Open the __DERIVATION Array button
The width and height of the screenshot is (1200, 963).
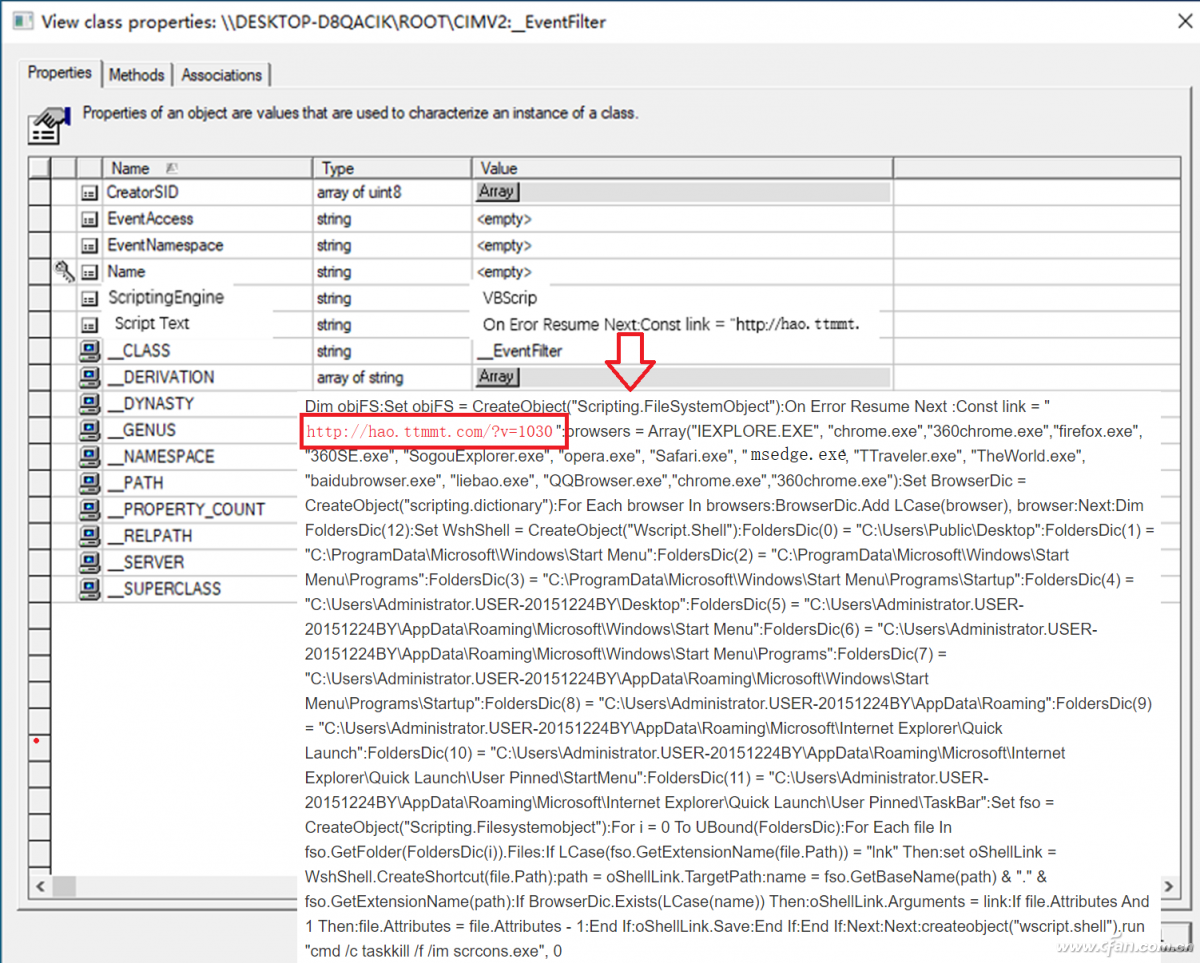(x=496, y=377)
